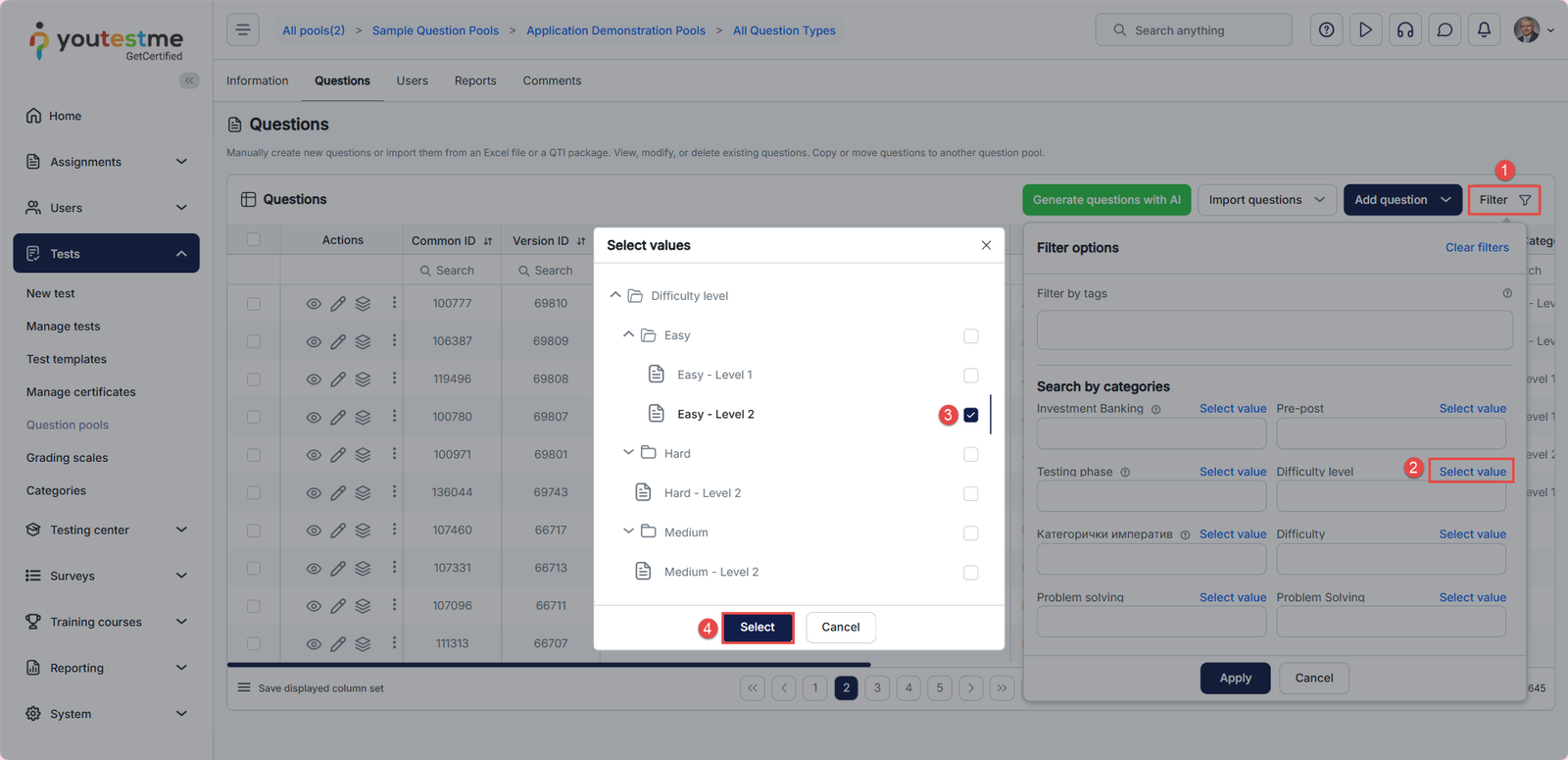Click the Filter by tags input field
The width and height of the screenshot is (1568, 760).
coord(1274,330)
